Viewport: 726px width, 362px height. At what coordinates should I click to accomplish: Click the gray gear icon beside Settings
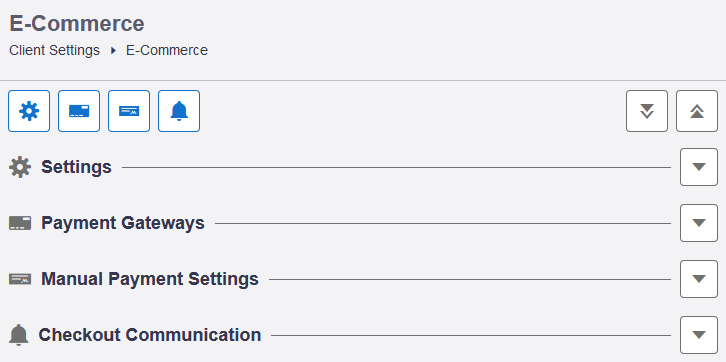(20, 167)
